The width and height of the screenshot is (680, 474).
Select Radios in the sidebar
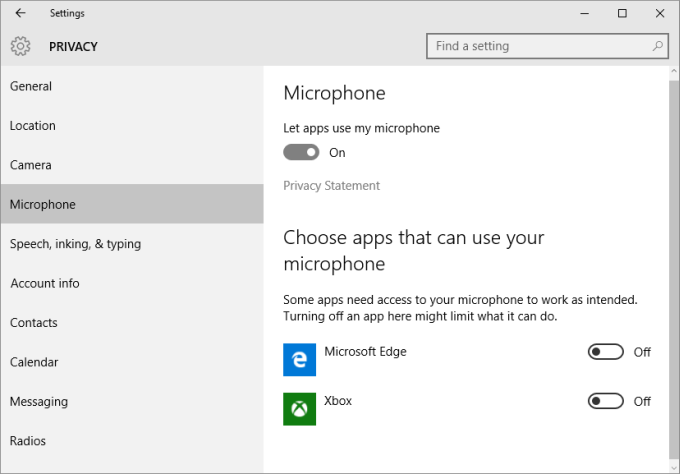tap(28, 441)
